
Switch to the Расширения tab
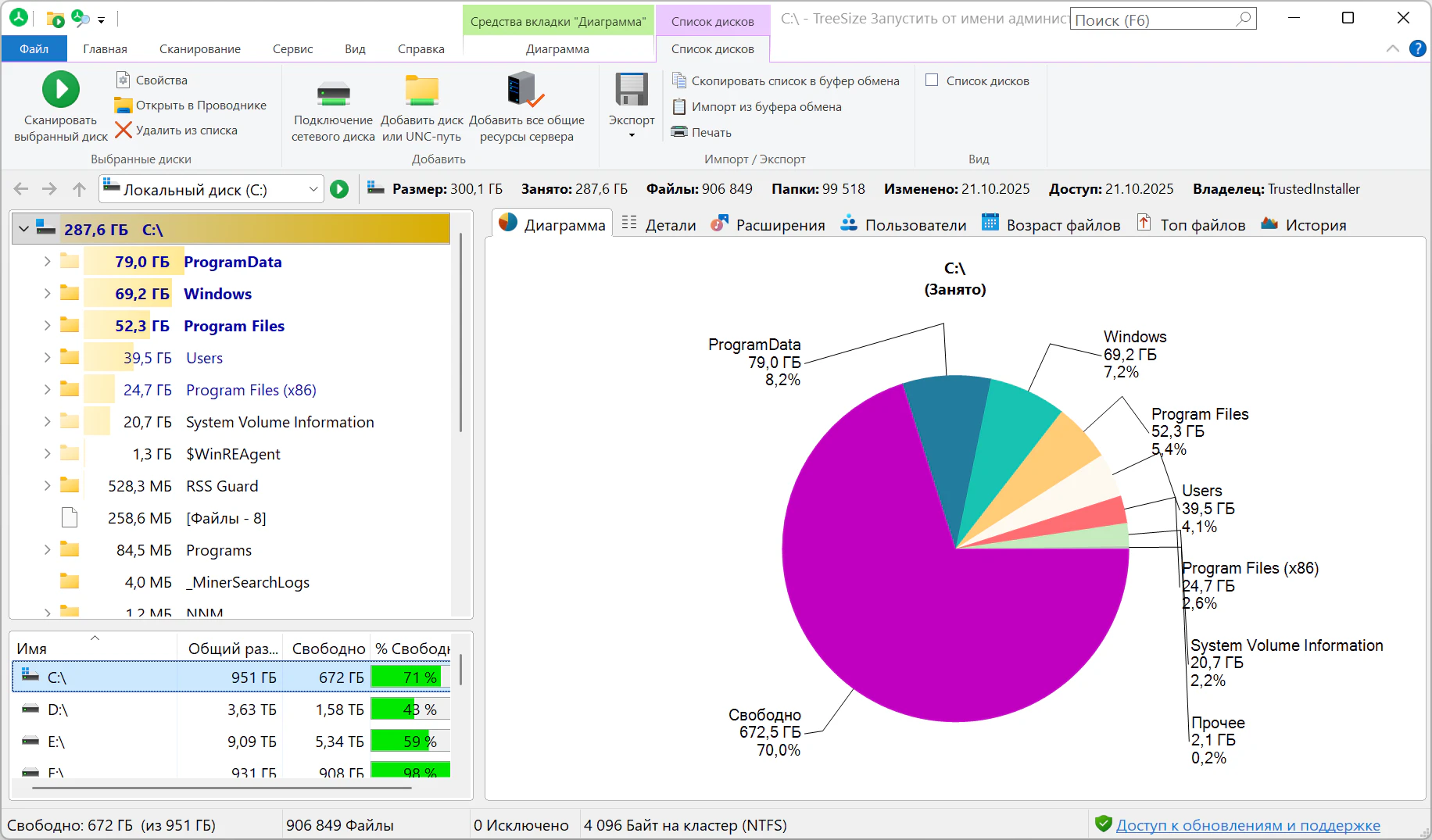[x=768, y=225]
